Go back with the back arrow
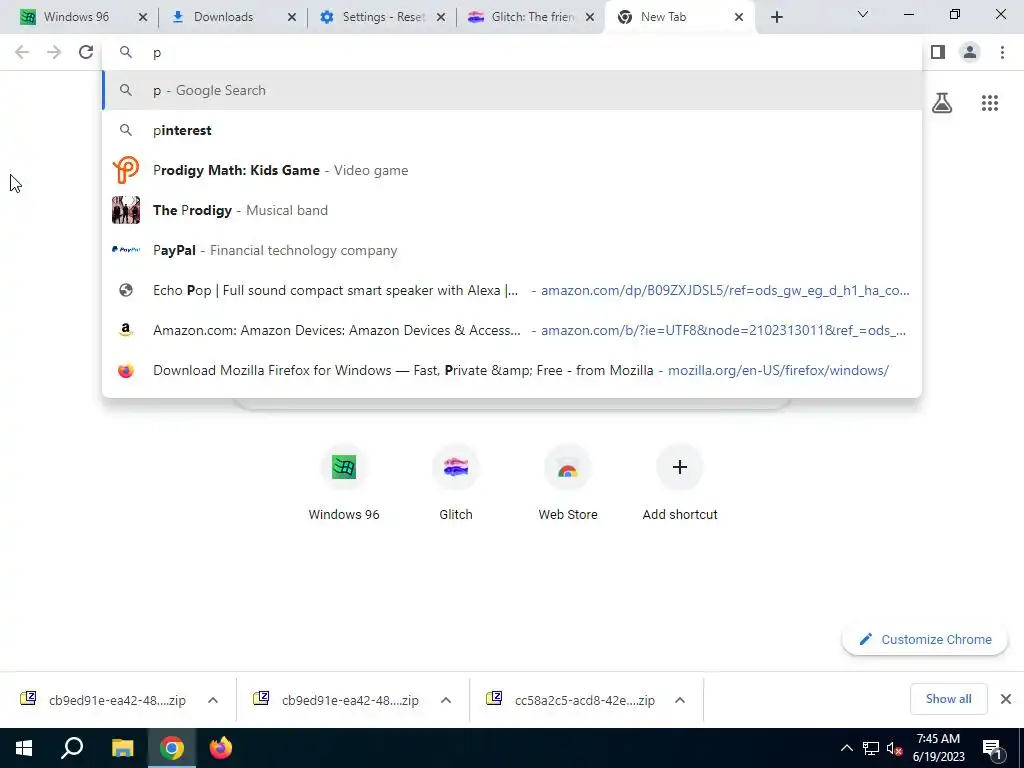 pos(22,52)
